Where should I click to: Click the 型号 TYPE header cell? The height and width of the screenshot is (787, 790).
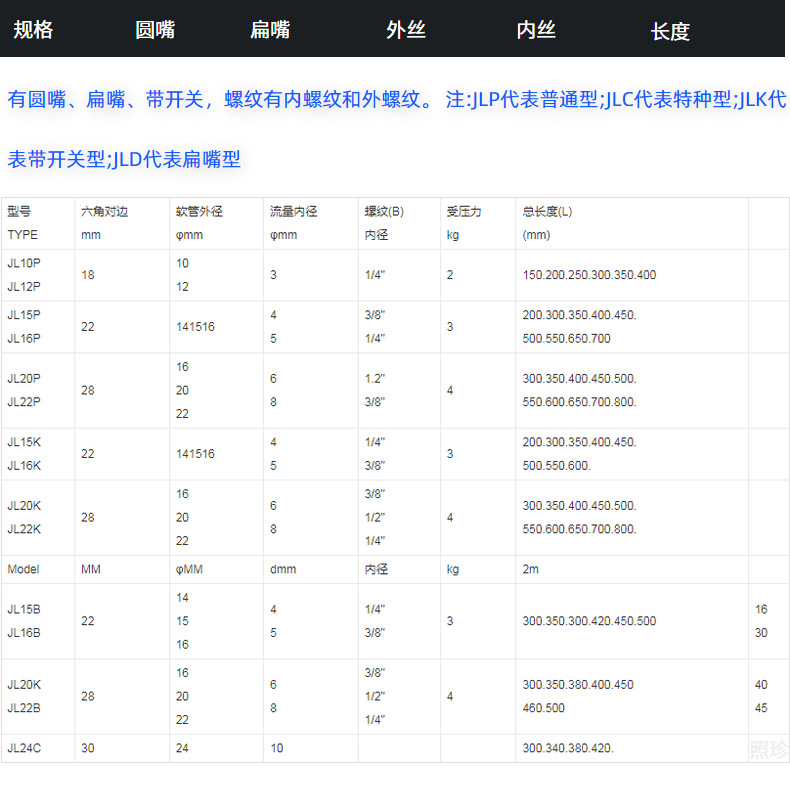point(38,223)
